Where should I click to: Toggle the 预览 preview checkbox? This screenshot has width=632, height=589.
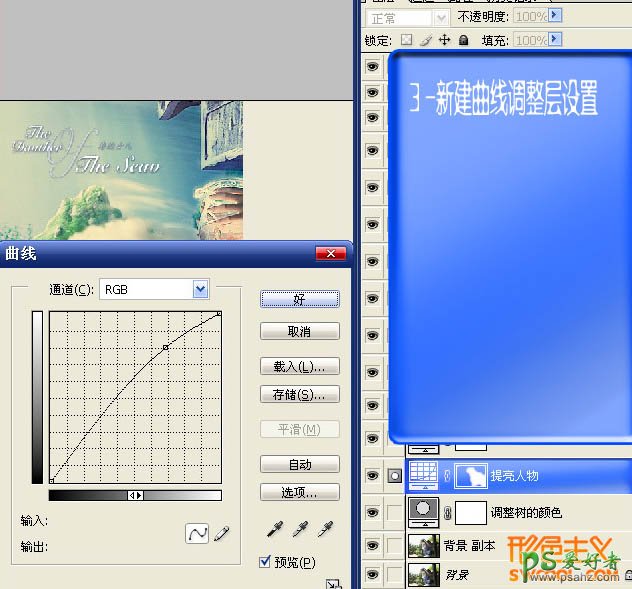[x=265, y=562]
